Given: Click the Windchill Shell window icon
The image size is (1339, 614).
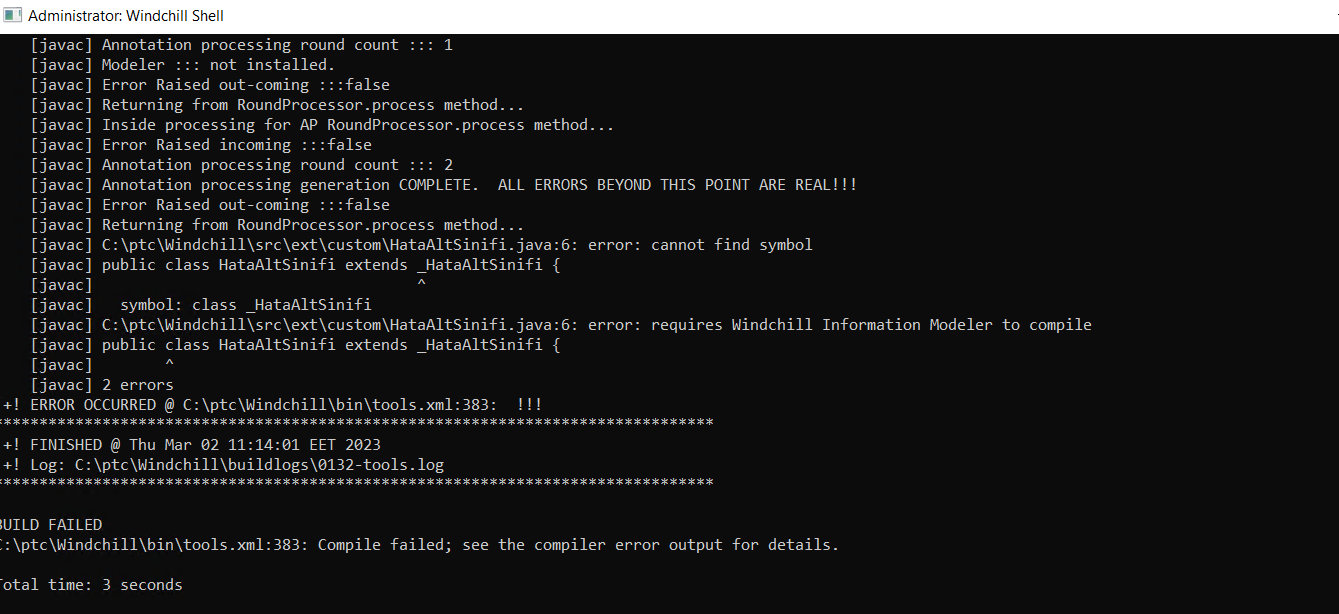Looking at the screenshot, I should [x=13, y=16].
